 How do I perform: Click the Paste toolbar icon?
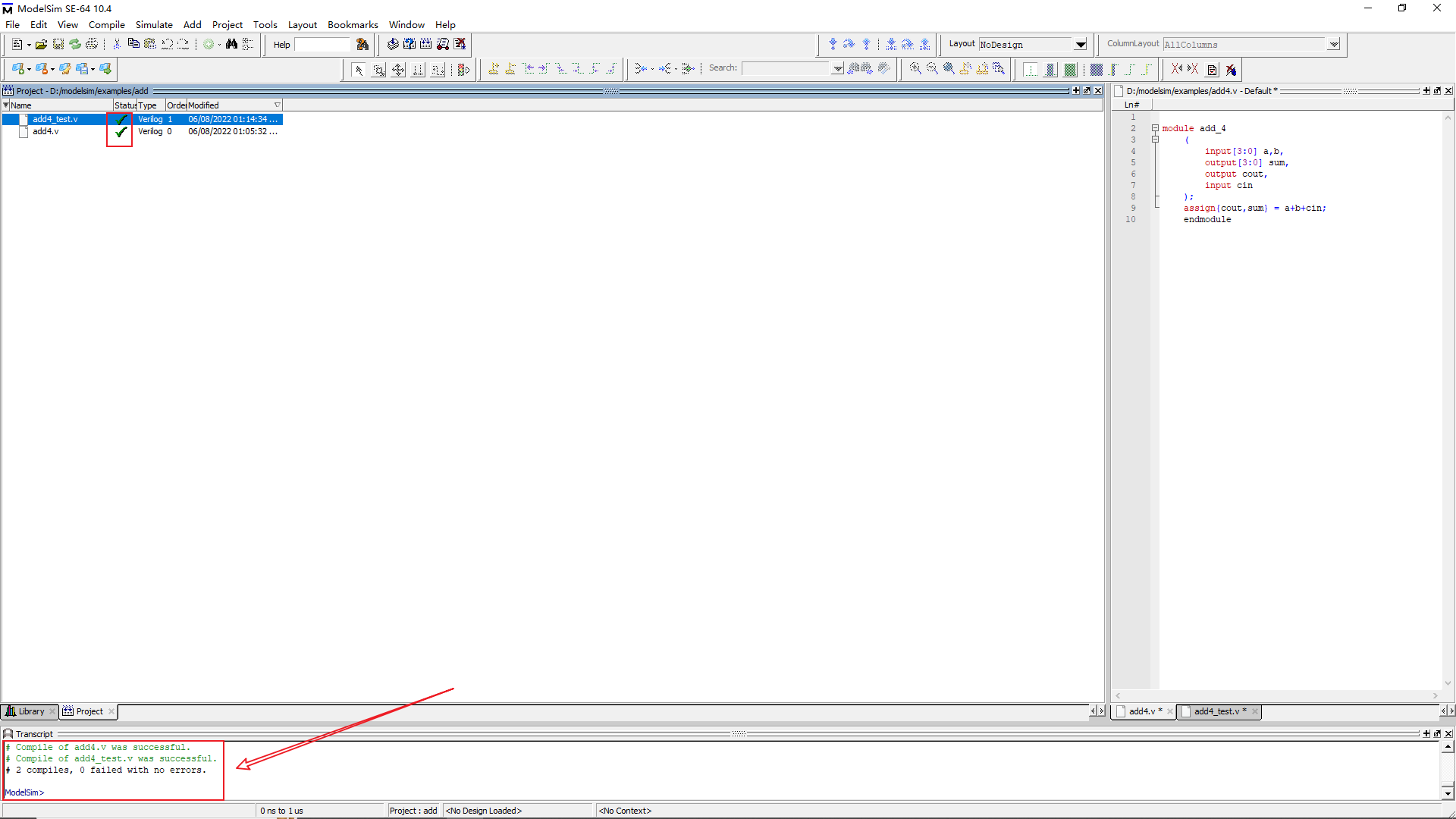pyautogui.click(x=150, y=44)
